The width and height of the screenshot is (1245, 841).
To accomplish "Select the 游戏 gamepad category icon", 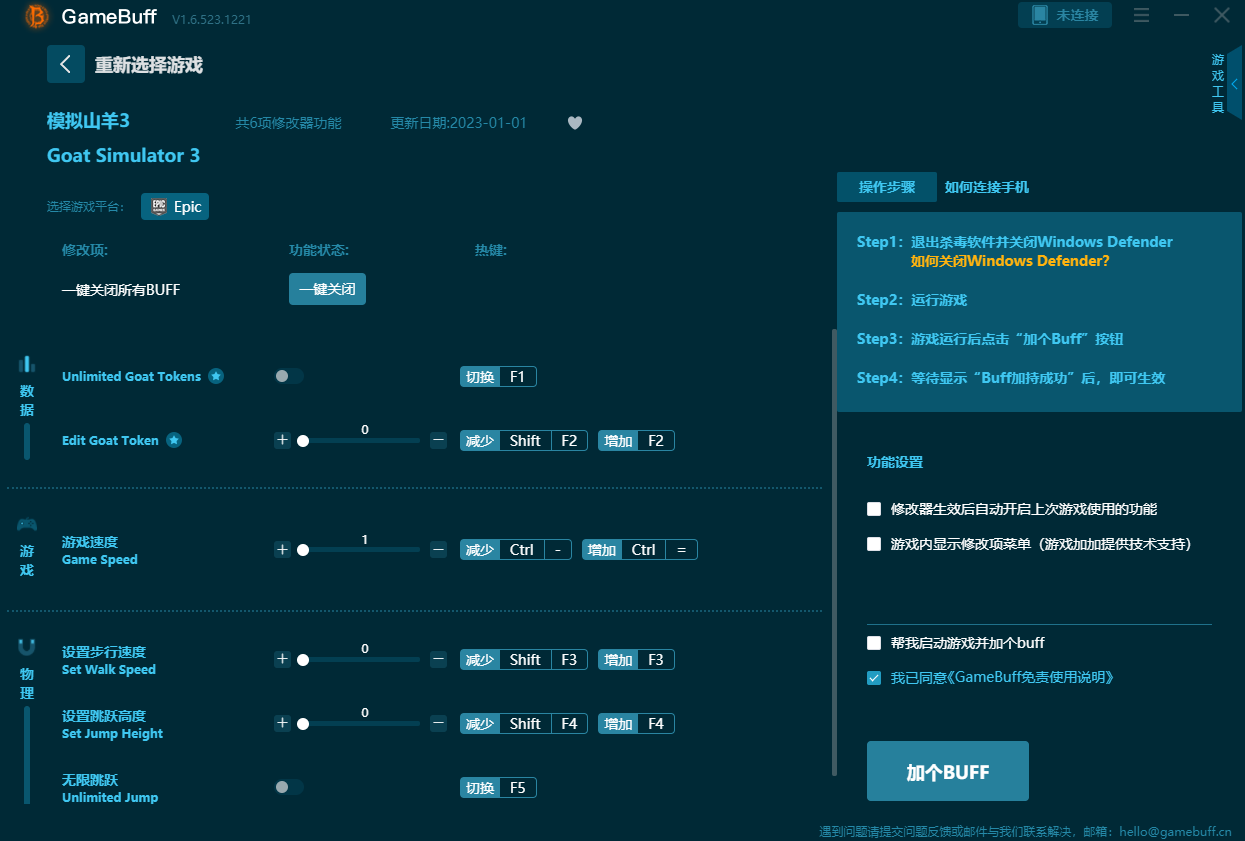I will (27, 525).
